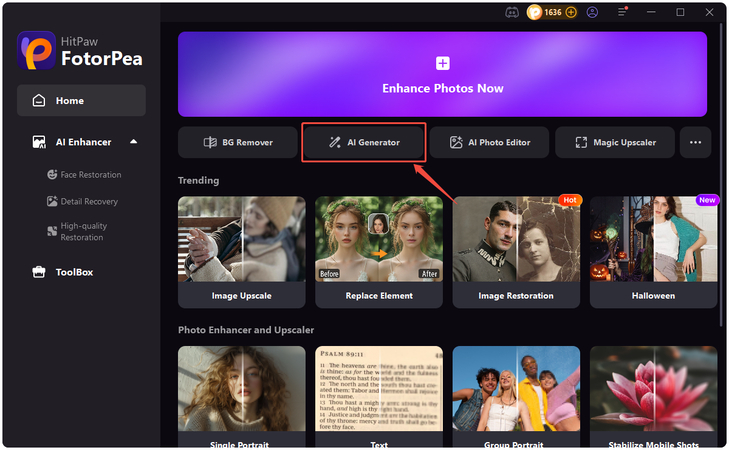
Task: Open Detail Recovery from sidebar
Action: click(x=89, y=201)
